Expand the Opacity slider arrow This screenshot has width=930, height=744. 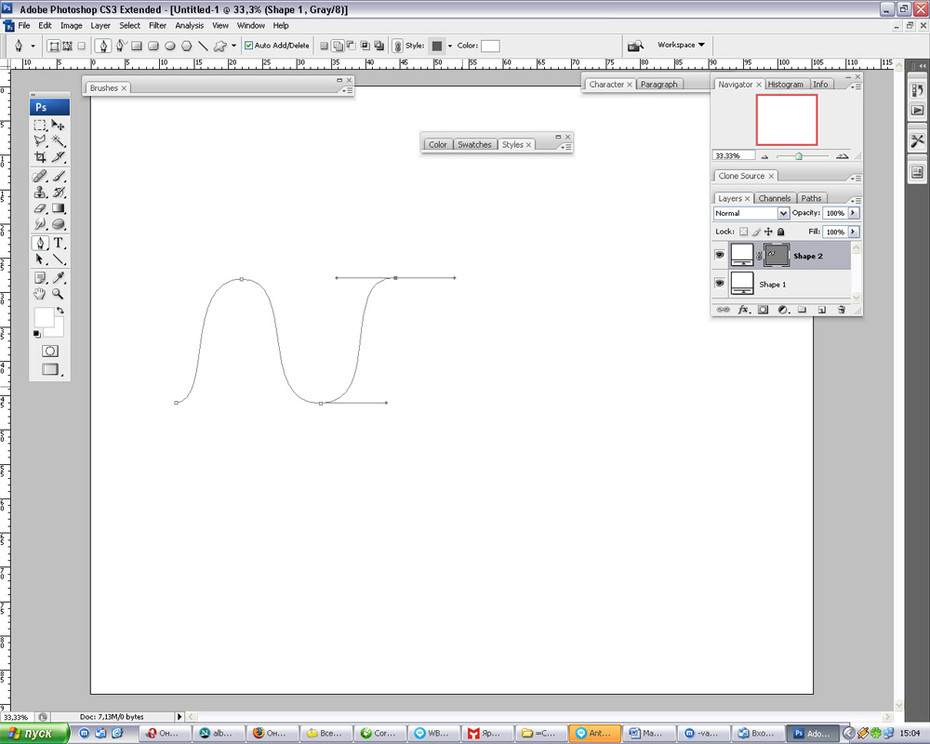853,213
